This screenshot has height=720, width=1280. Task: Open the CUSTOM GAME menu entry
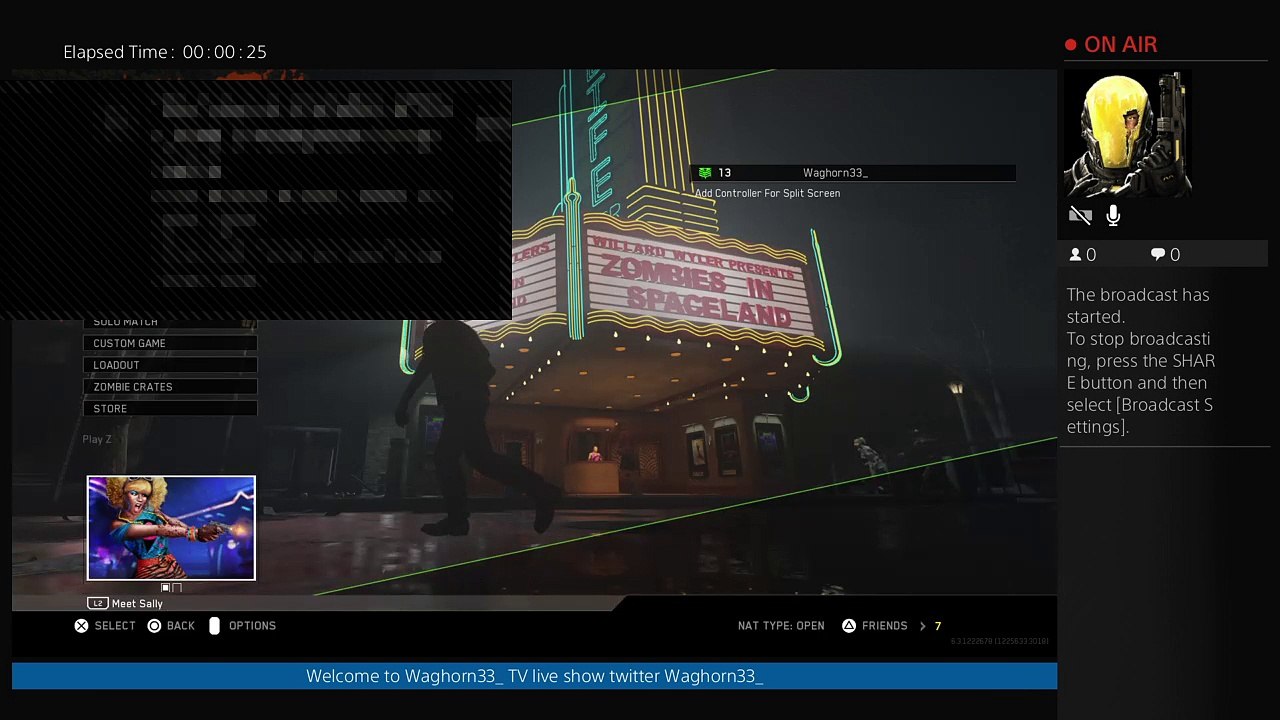click(171, 343)
